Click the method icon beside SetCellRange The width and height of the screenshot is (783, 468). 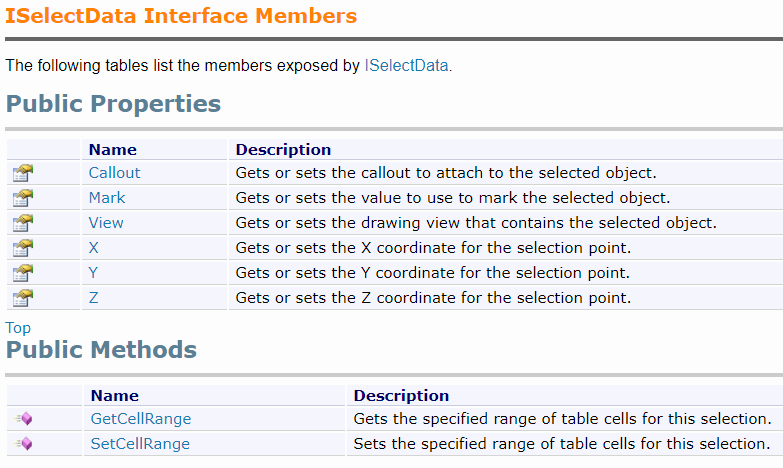click(x=23, y=444)
